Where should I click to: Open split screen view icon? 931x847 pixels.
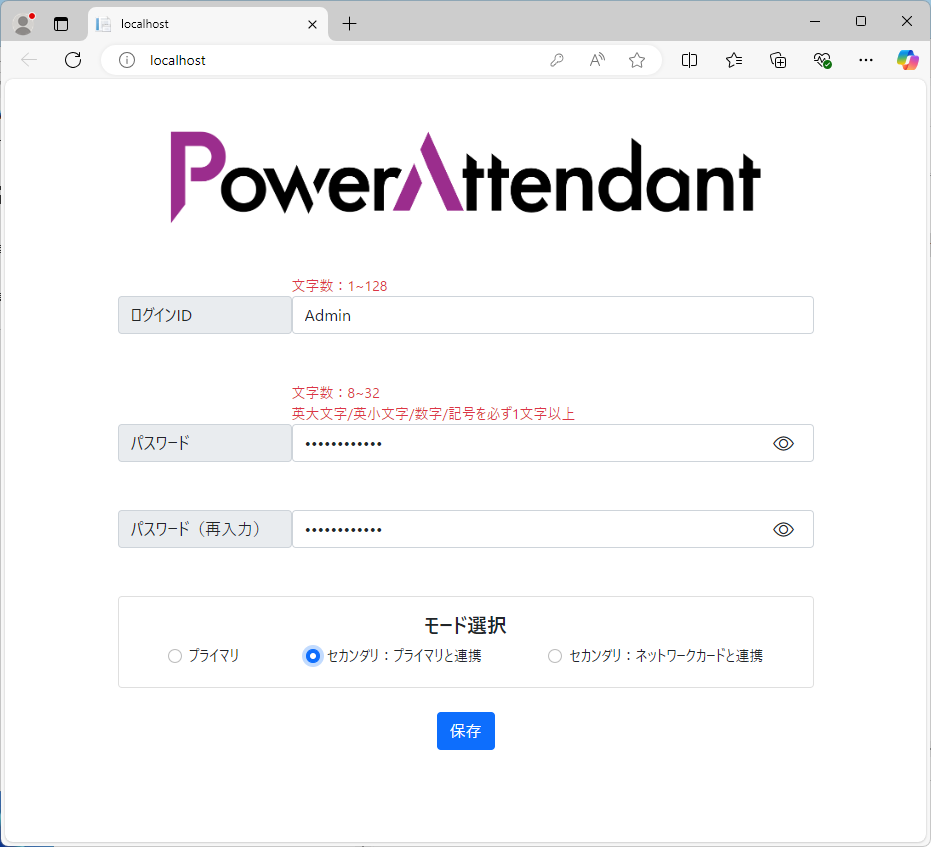pyautogui.click(x=689, y=60)
